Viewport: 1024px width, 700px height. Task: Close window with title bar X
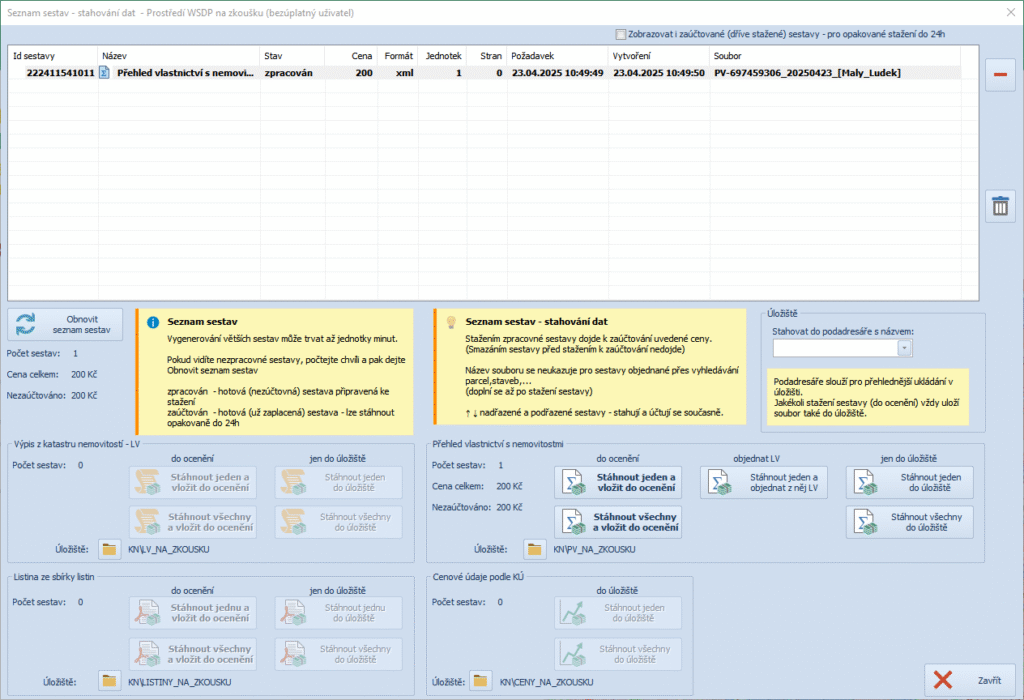pyautogui.click(x=1010, y=12)
